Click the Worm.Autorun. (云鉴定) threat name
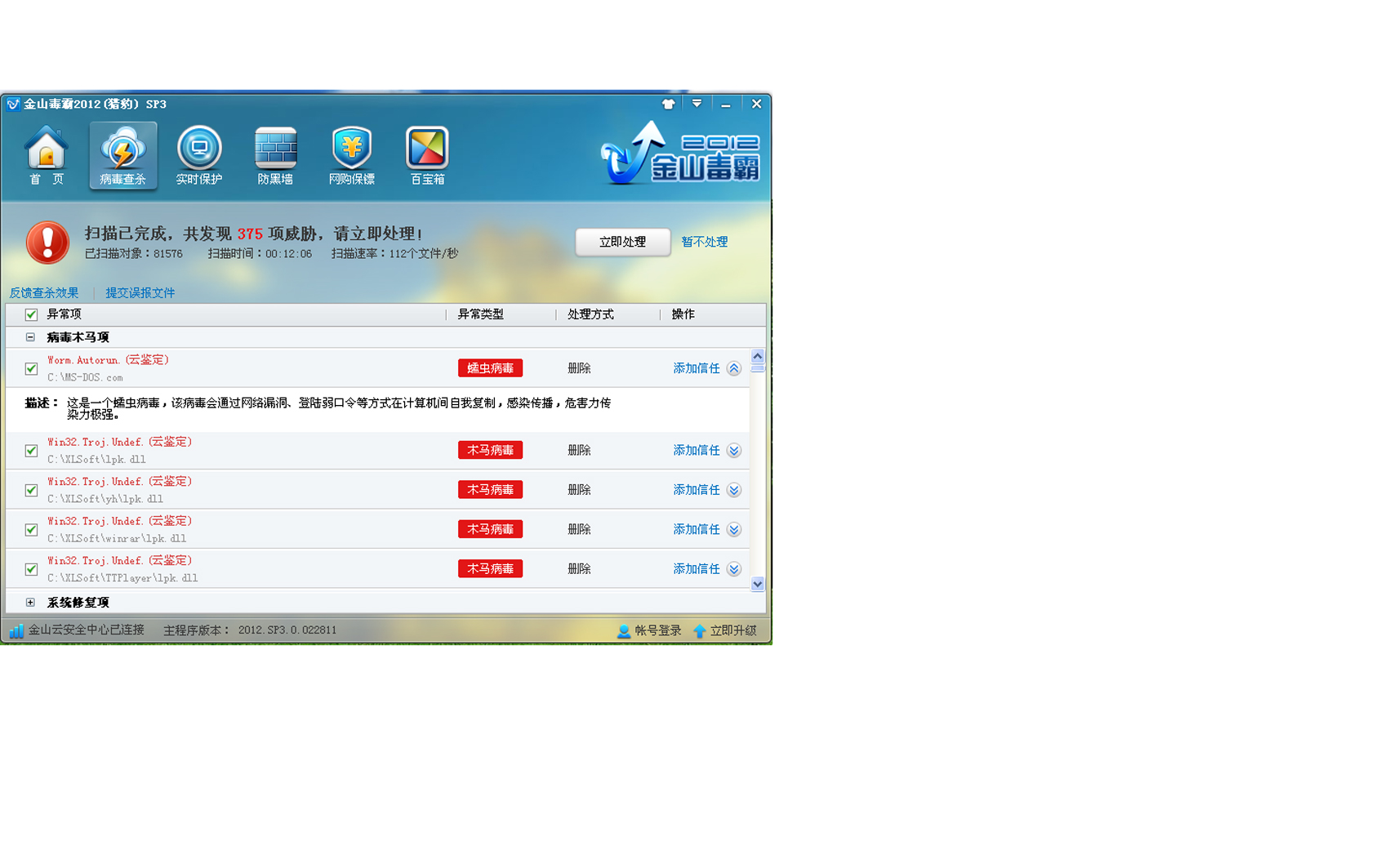Viewport: 1389px width, 868px height. tap(108, 360)
